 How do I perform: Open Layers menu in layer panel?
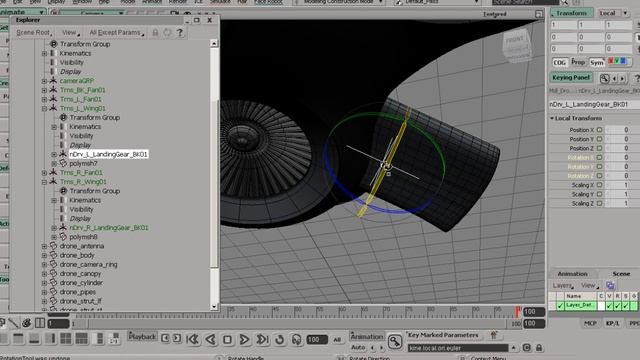(563, 286)
